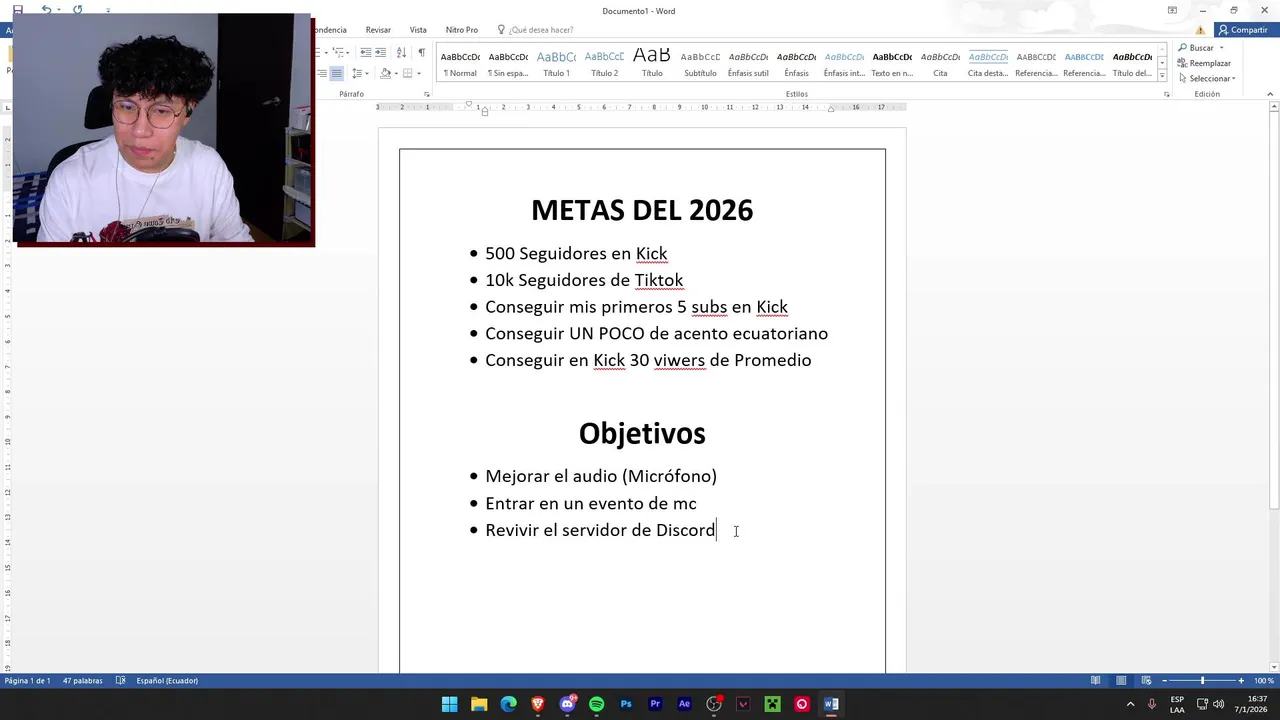1280x720 pixels.
Task: Click the Buscar find button
Action: click(1194, 48)
